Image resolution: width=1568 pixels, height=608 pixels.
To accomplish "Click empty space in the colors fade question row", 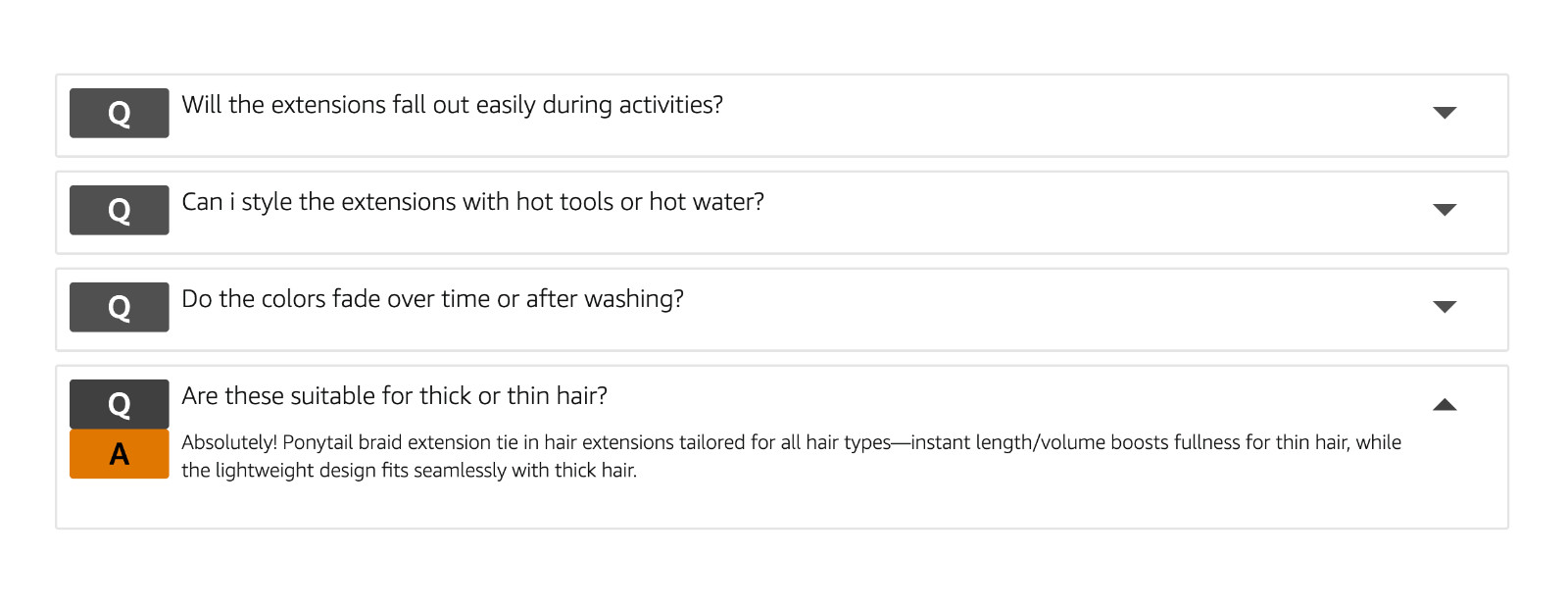I will coord(1058,309).
